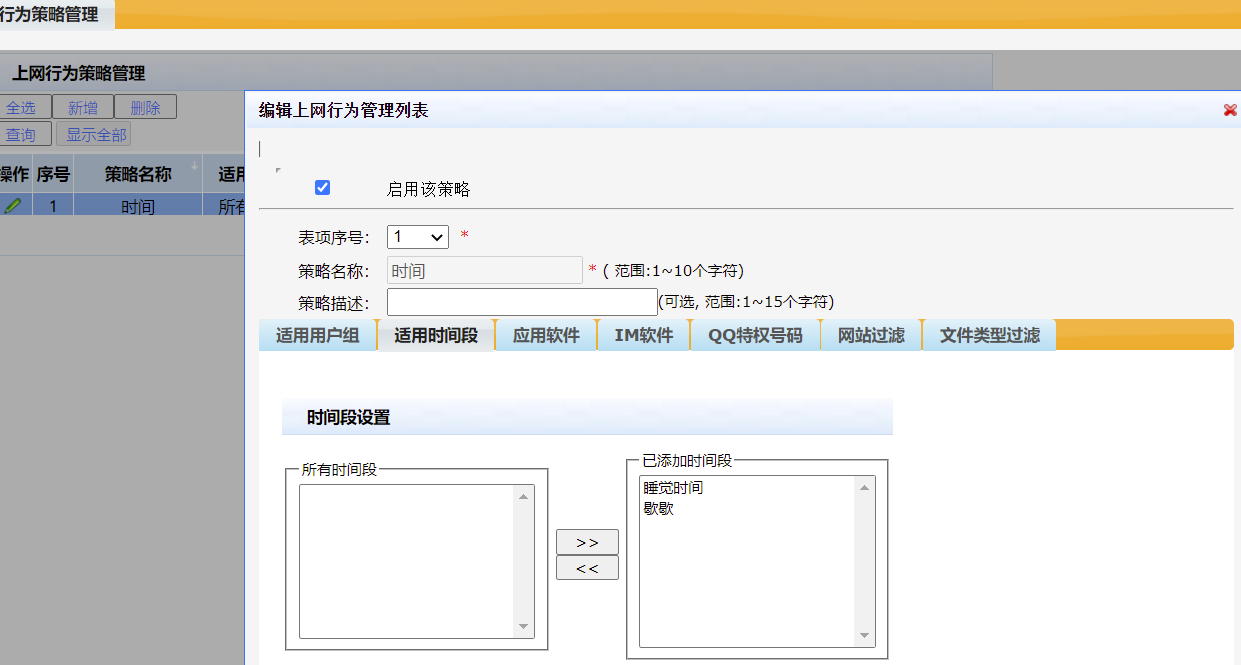1241x665 pixels.
Task: Sort by the 策略名称 column header
Action: click(x=138, y=174)
